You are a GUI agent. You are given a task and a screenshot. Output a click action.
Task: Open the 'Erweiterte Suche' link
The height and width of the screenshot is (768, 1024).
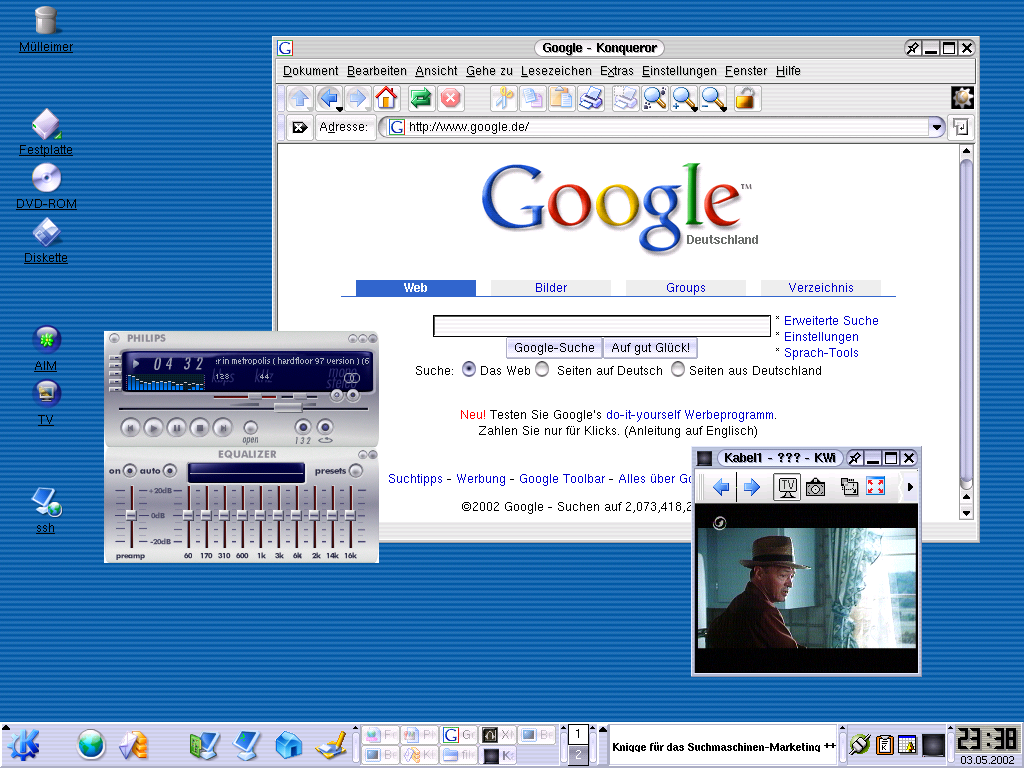831,321
